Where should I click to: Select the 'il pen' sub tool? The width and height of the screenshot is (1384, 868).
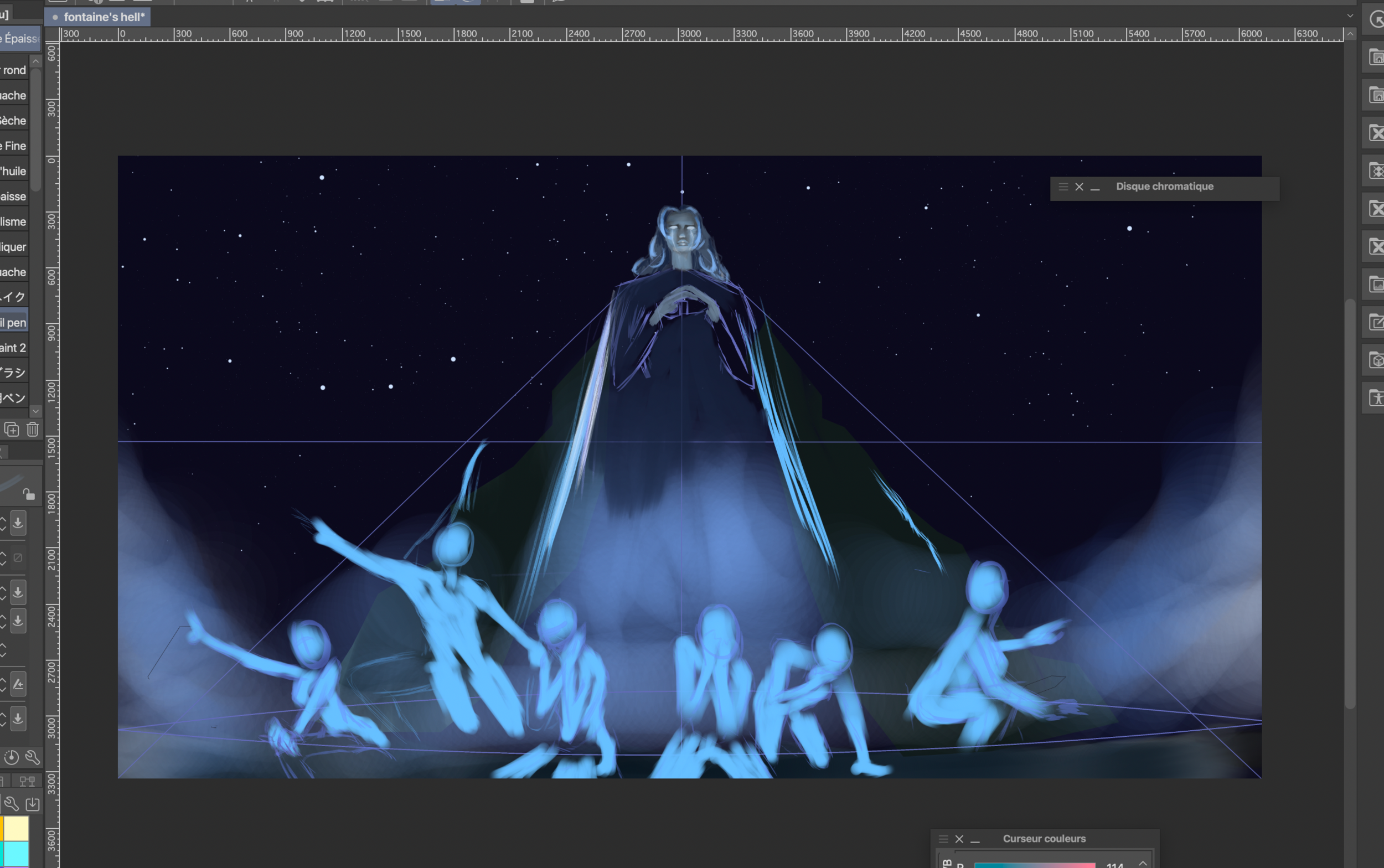14,323
